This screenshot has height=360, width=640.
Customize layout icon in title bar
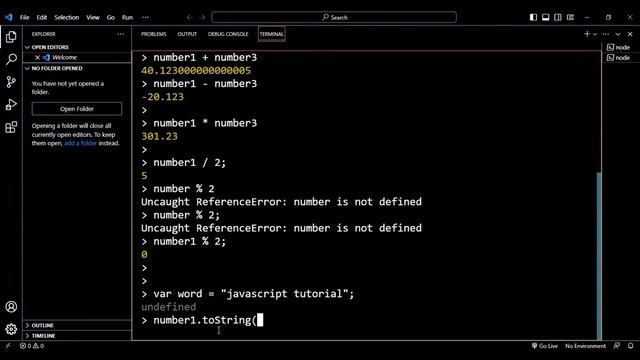click(570, 17)
